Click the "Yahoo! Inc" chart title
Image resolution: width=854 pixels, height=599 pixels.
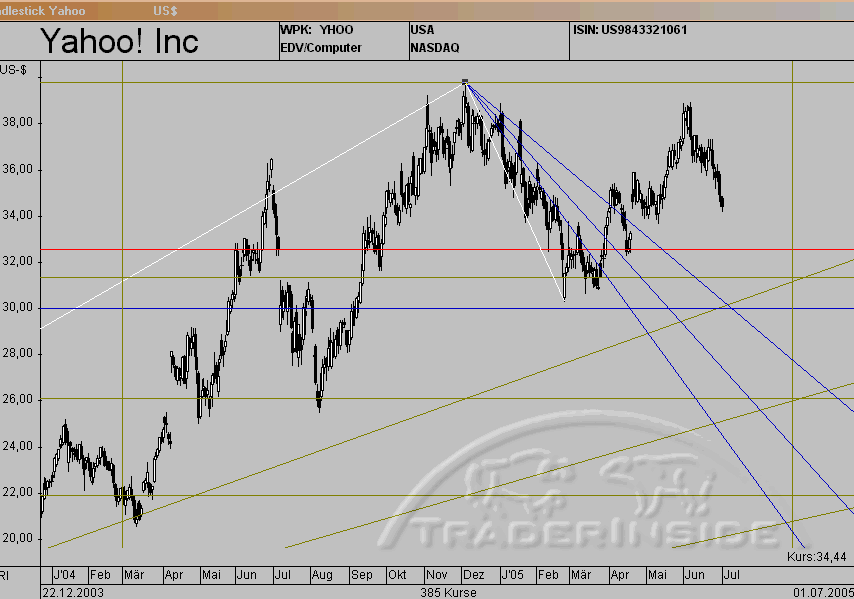click(x=119, y=41)
